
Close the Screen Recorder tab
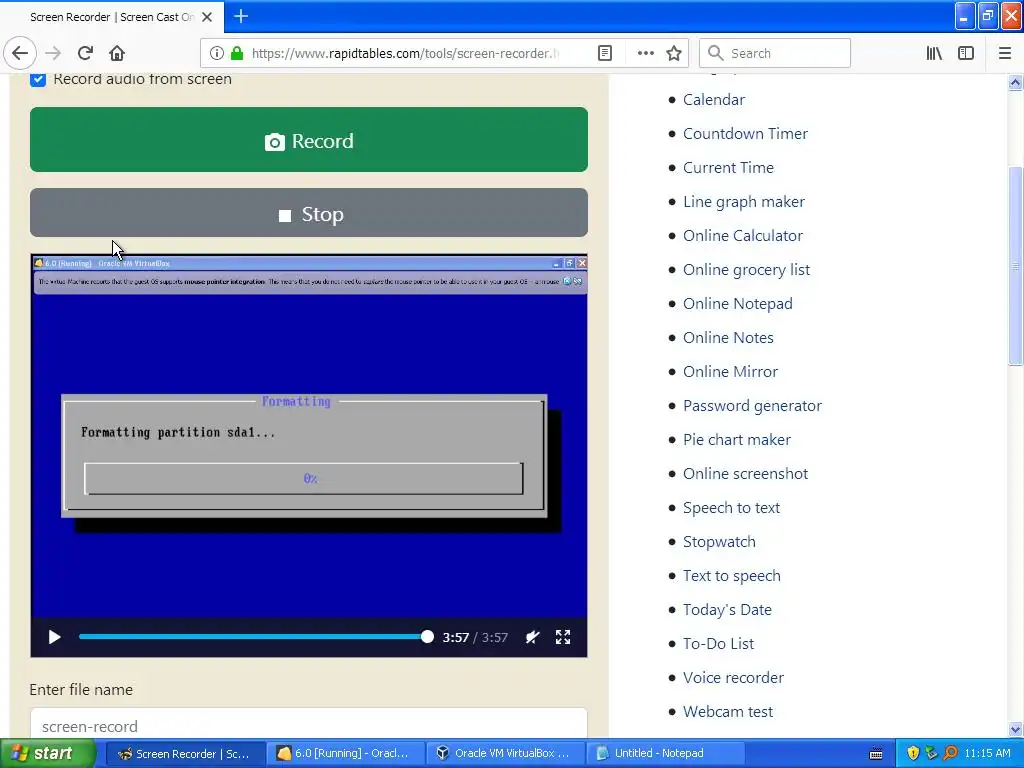(x=207, y=17)
